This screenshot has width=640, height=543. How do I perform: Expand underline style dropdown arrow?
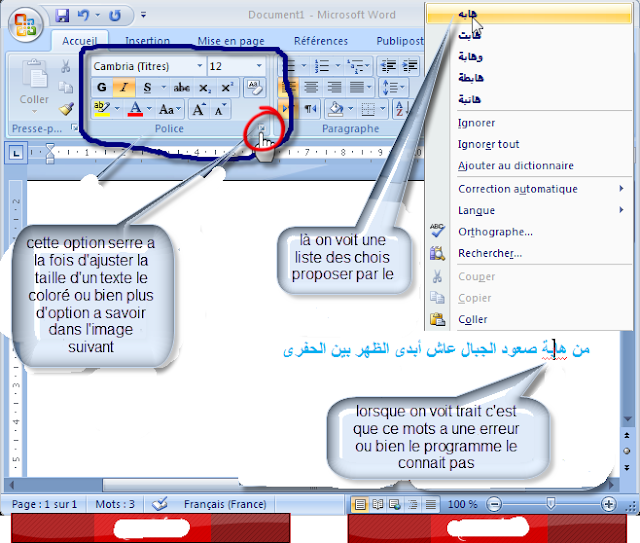pyautogui.click(x=164, y=87)
